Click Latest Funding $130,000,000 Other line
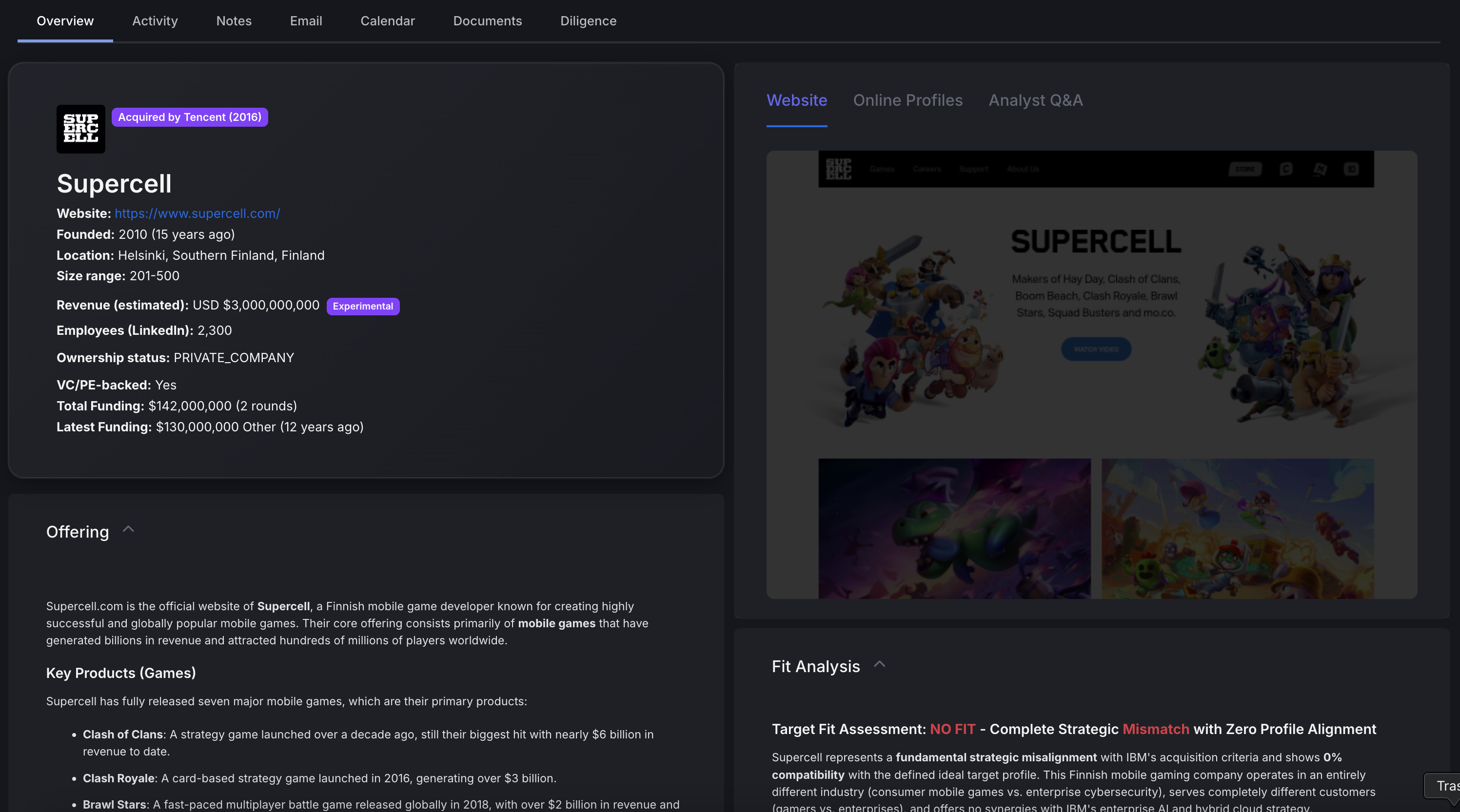This screenshot has height=812, width=1460. (210, 427)
